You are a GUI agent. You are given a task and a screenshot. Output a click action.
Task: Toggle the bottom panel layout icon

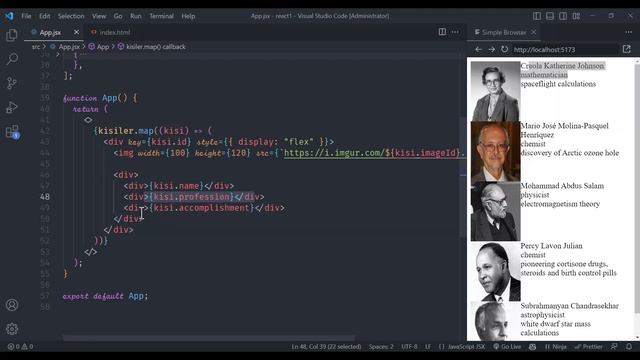(550, 16)
